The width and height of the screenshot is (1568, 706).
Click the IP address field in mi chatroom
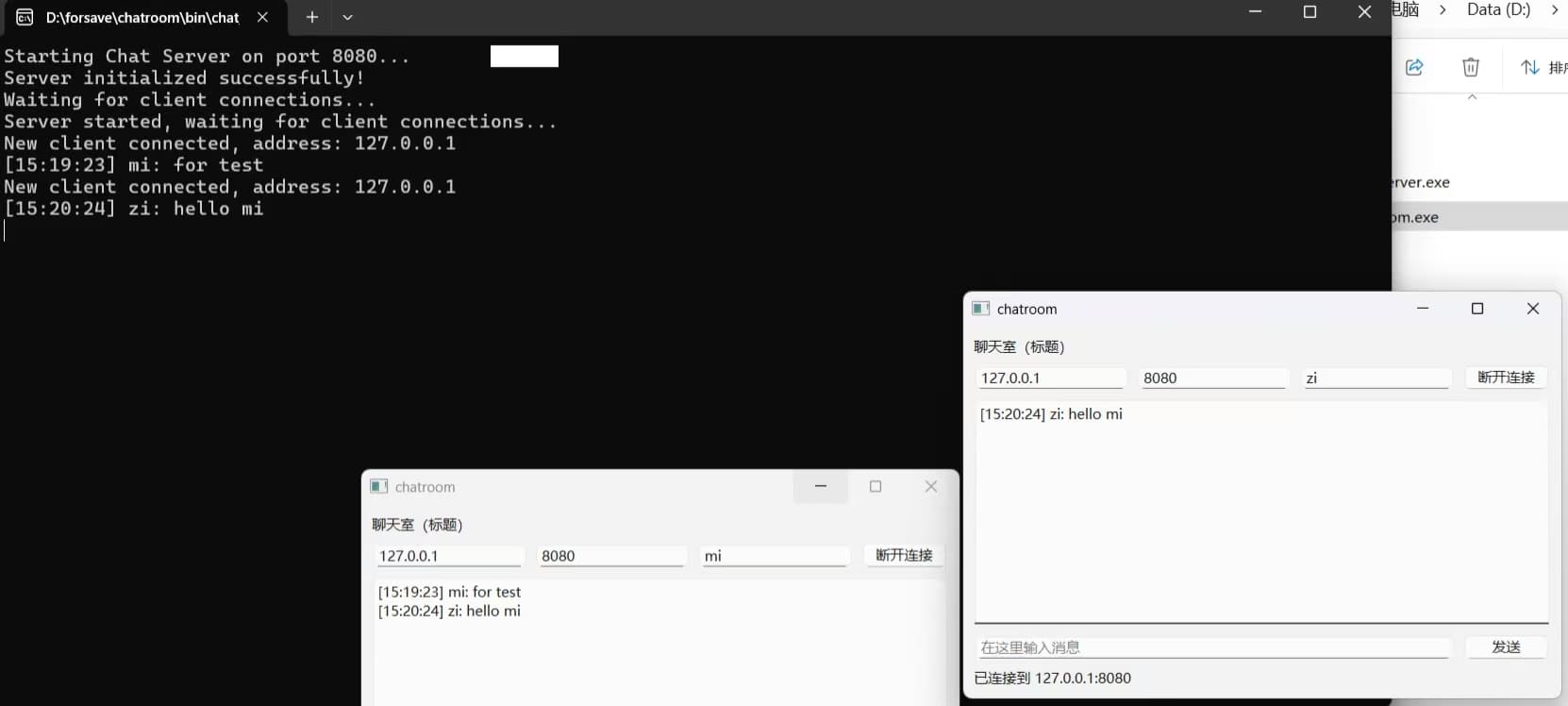coord(449,556)
